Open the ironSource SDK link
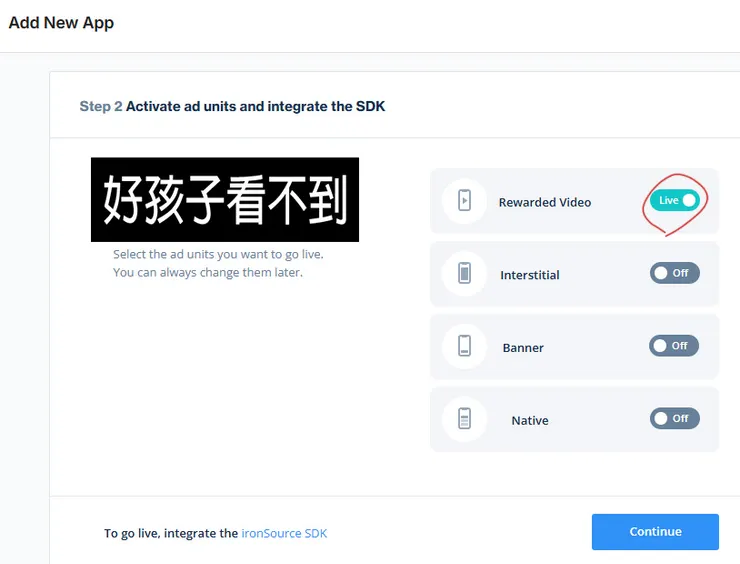Screen dimensions: 740x564 (x=284, y=533)
